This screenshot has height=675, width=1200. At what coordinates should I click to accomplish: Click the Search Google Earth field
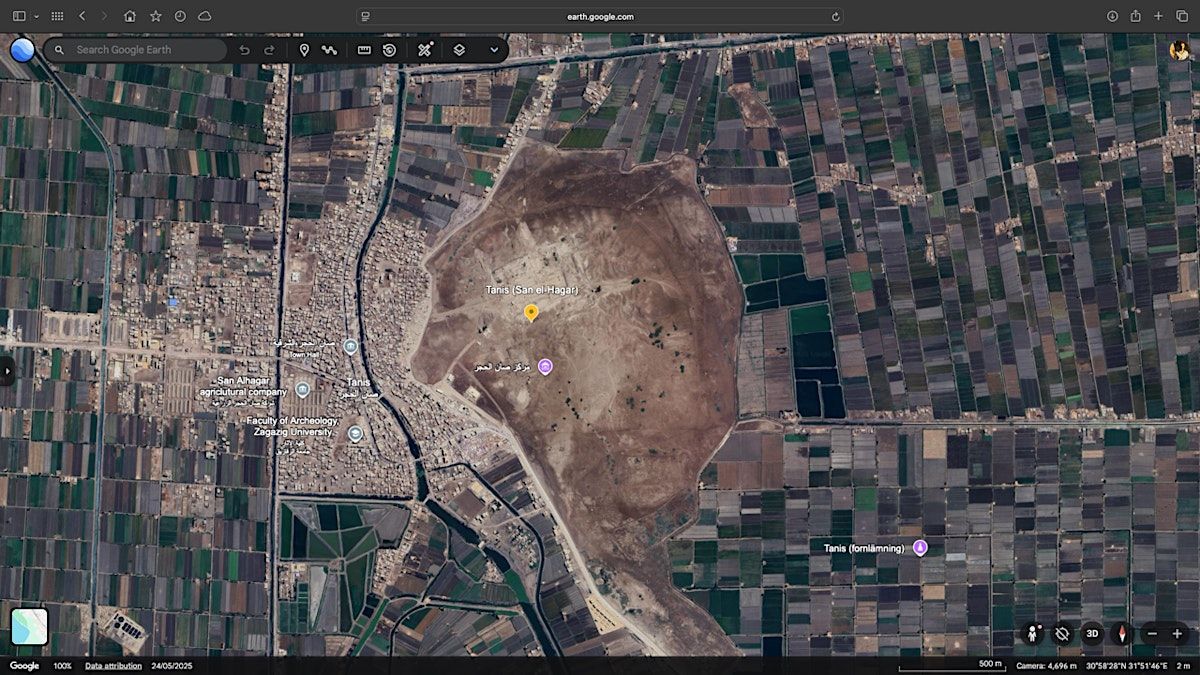point(145,50)
